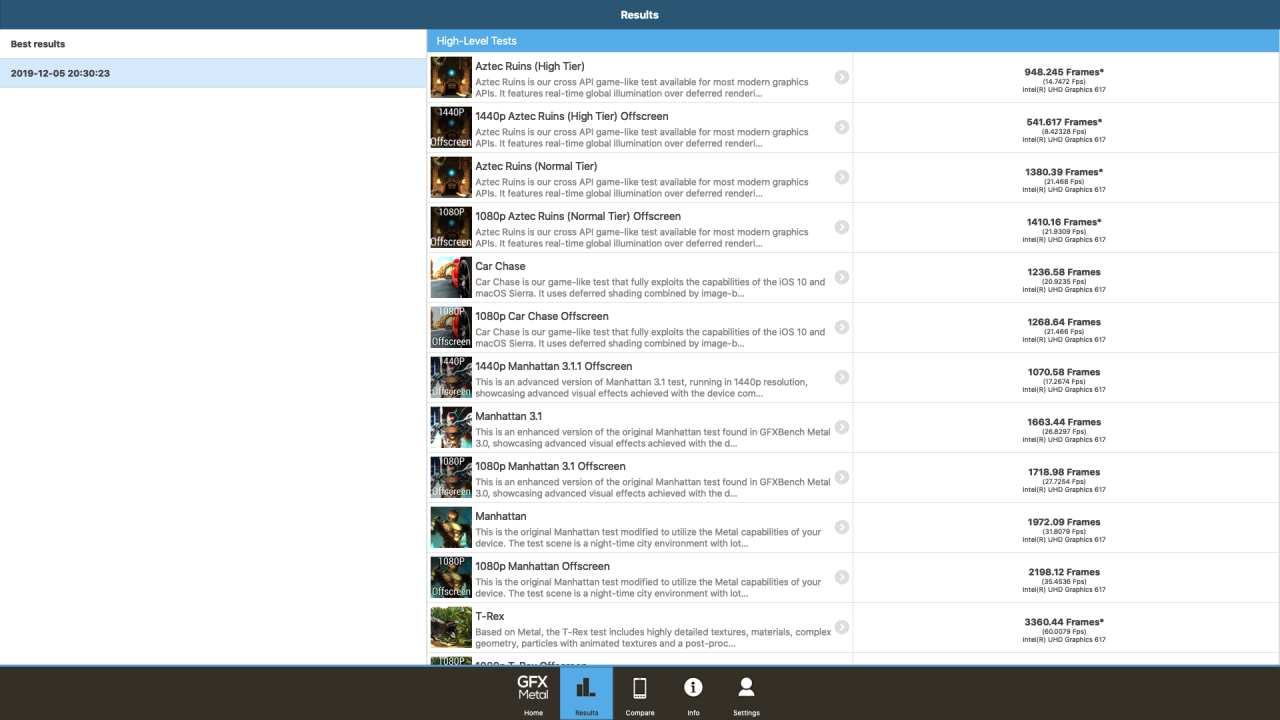The image size is (1280, 720).
Task: Click the 1440p Aztec Ruins (High Tier) Offscreen title
Action: pos(572,116)
